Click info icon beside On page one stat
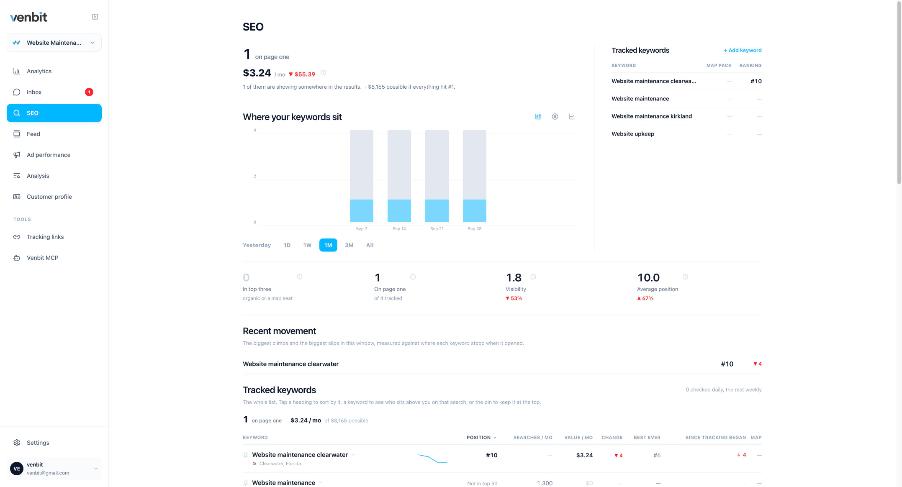Image resolution: width=902 pixels, height=487 pixels. tap(412, 277)
